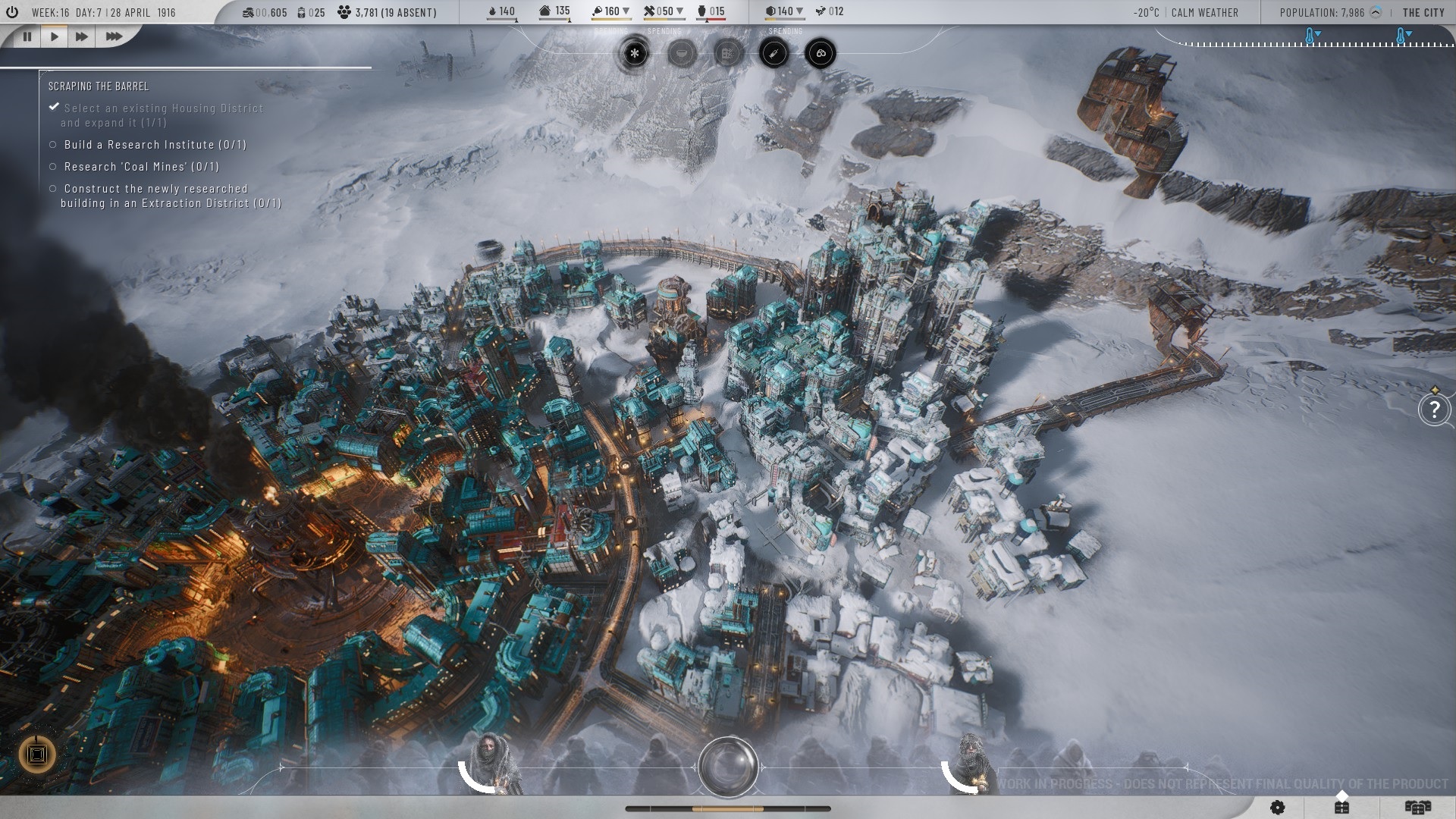Open the squalor building problem indicator

pyautogui.click(x=728, y=53)
